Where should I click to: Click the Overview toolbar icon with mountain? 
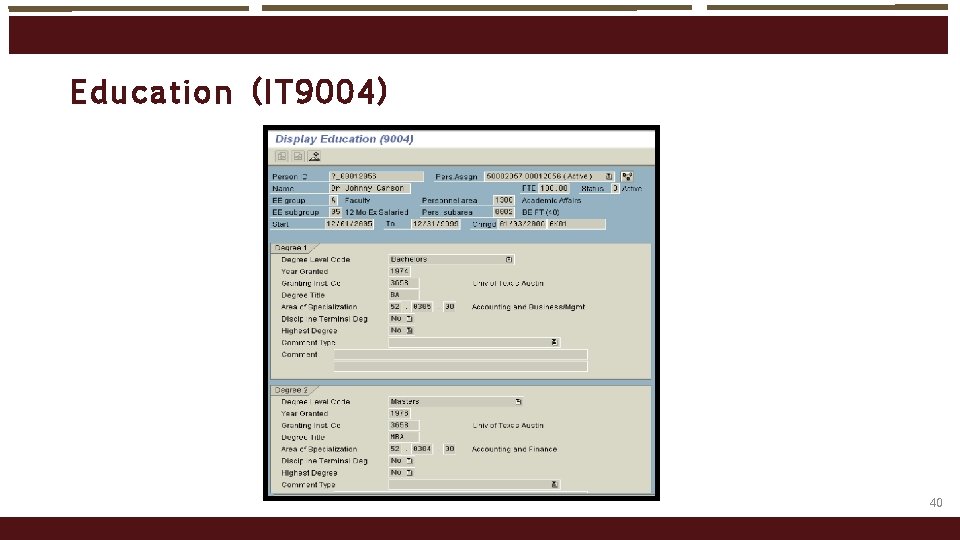tap(315, 157)
